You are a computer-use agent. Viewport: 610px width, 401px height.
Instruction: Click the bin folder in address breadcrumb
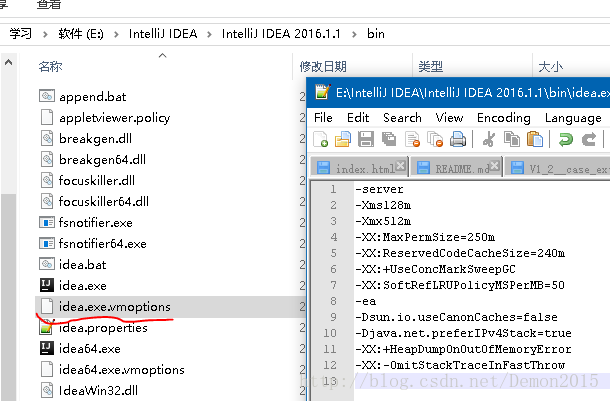tap(375, 34)
